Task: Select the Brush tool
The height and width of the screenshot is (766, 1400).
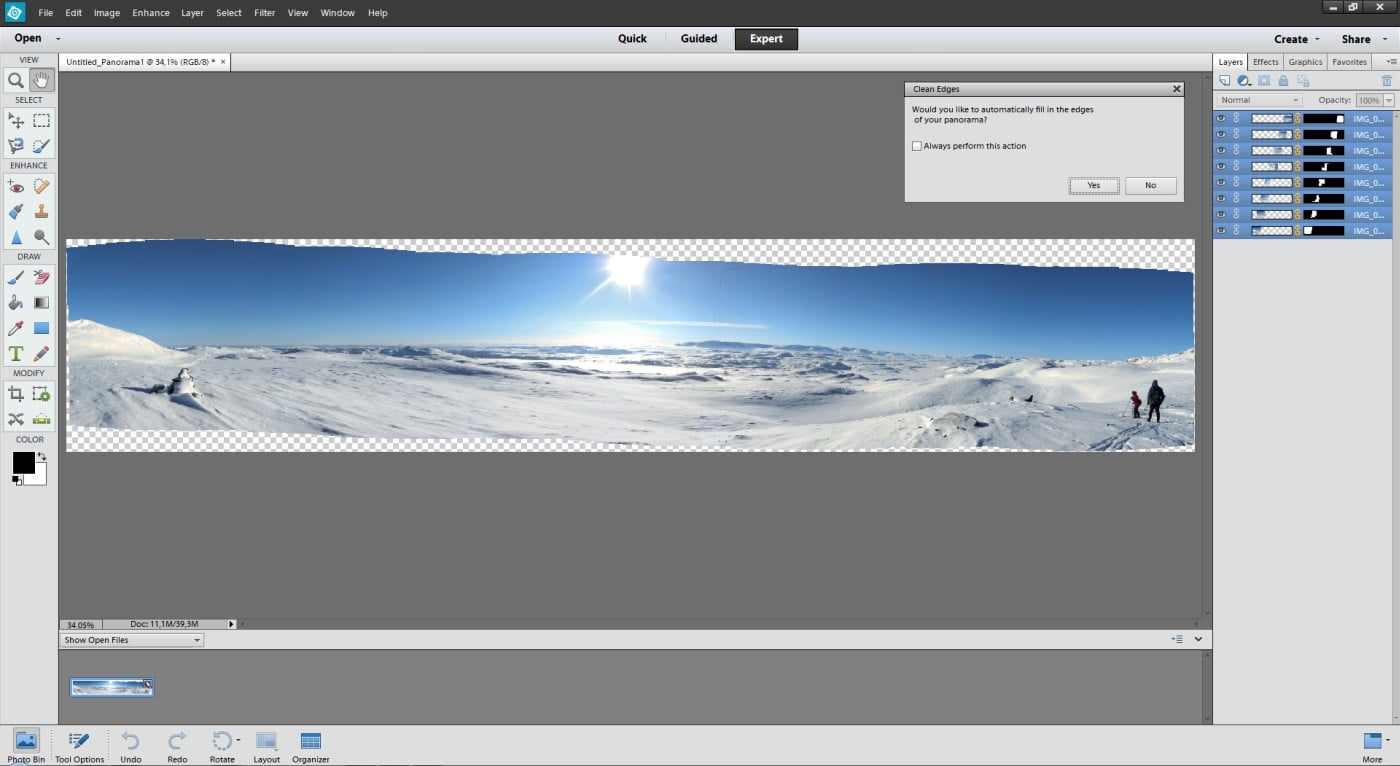Action: click(16, 277)
